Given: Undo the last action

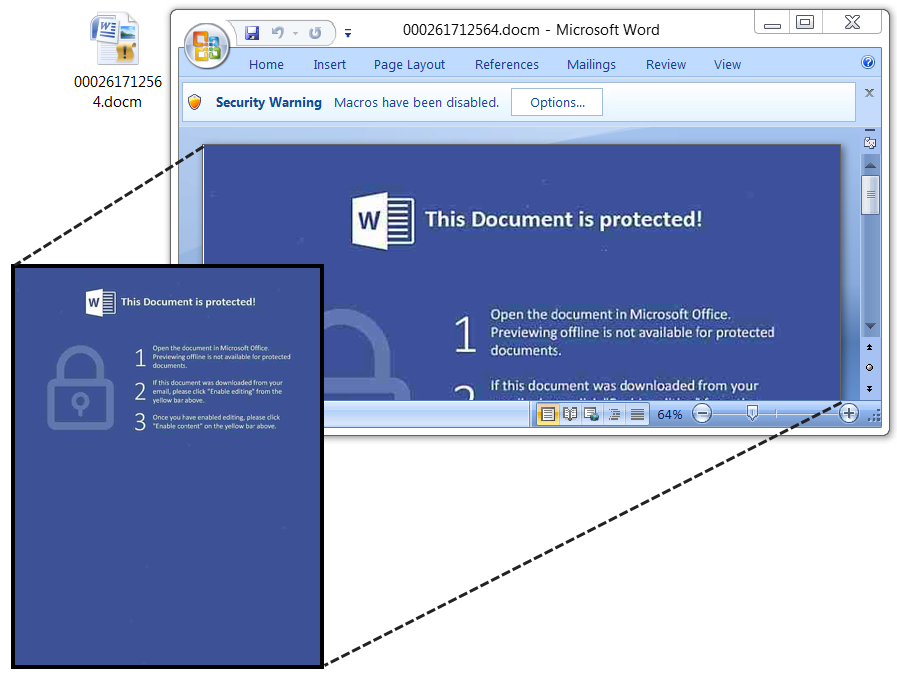Looking at the screenshot, I should 278,33.
